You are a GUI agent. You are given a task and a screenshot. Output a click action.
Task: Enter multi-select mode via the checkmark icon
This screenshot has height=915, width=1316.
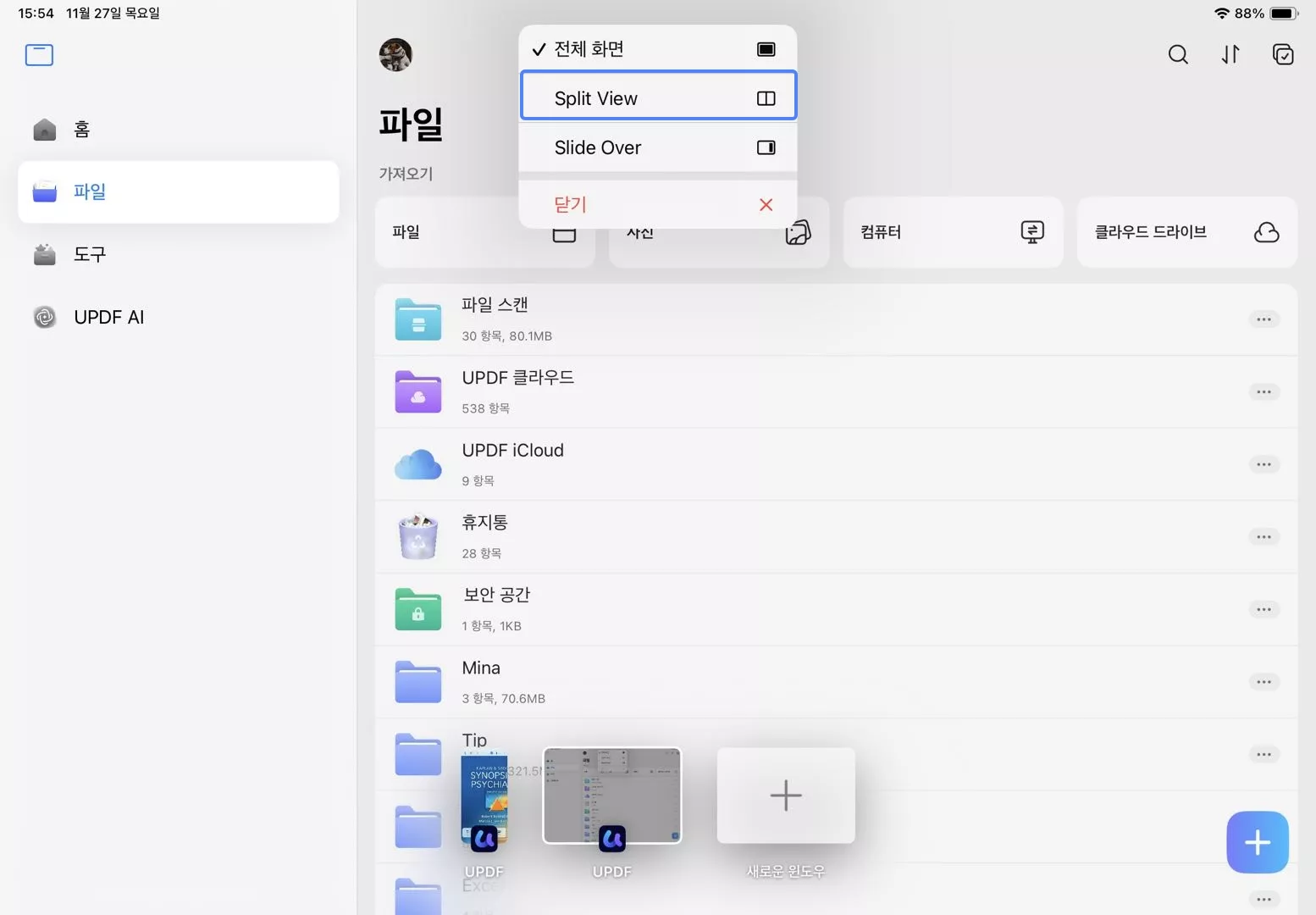click(x=1283, y=54)
